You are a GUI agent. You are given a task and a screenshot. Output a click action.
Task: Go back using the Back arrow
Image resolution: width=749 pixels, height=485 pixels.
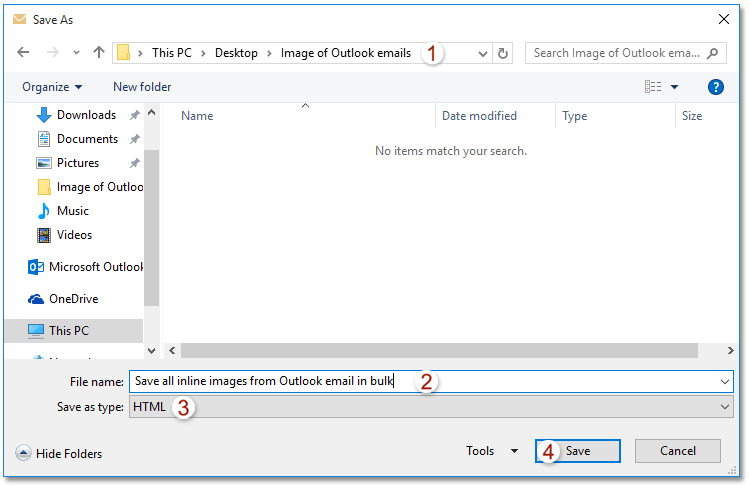pyautogui.click(x=23, y=52)
